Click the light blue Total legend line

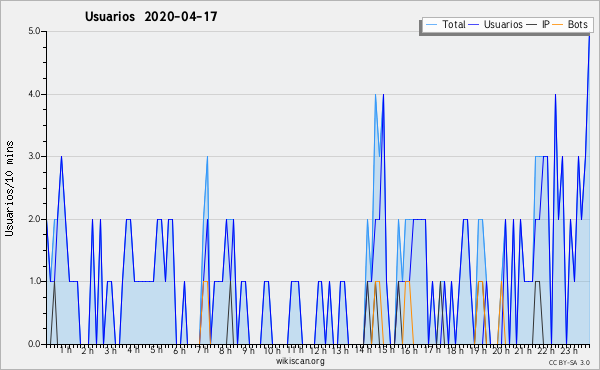point(431,25)
